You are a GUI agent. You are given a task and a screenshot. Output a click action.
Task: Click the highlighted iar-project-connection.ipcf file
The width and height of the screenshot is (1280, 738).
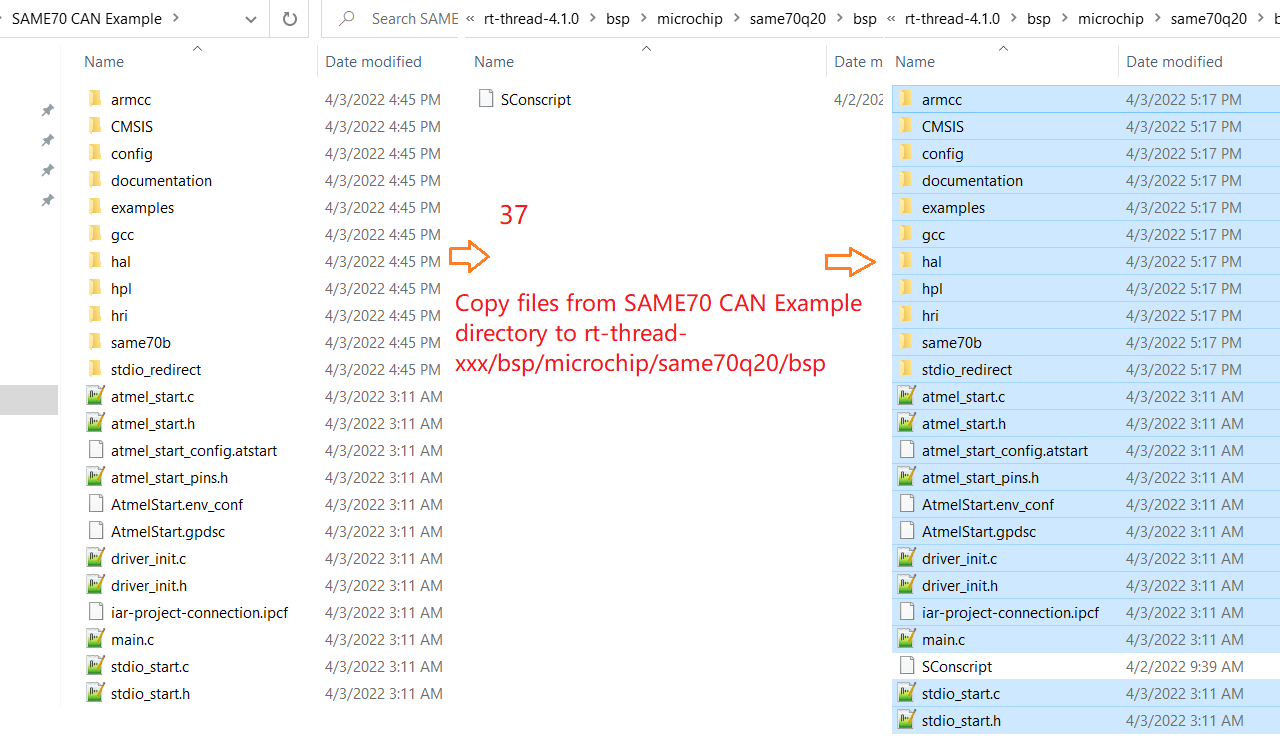(1009, 613)
